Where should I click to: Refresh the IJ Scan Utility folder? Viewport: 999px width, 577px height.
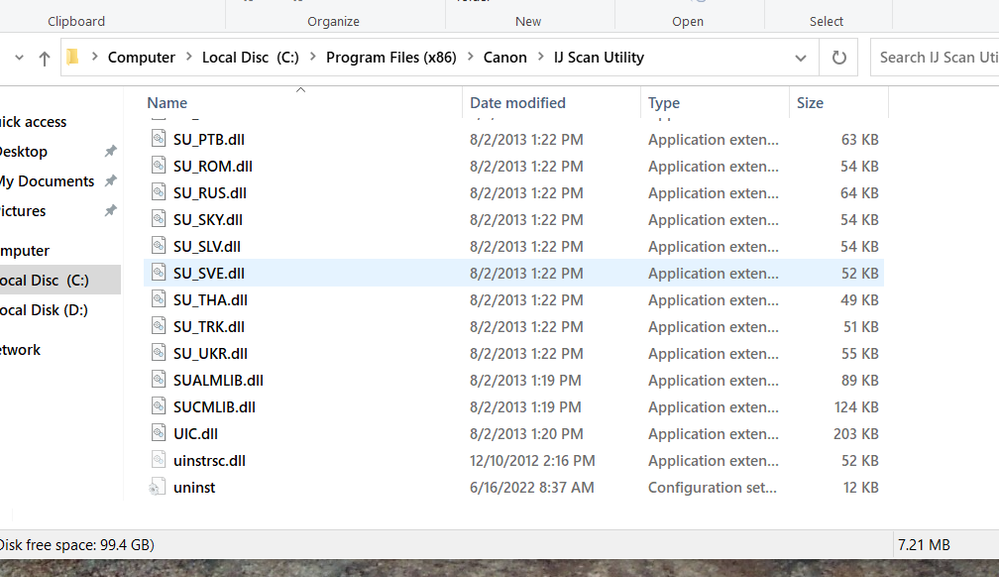tap(839, 58)
